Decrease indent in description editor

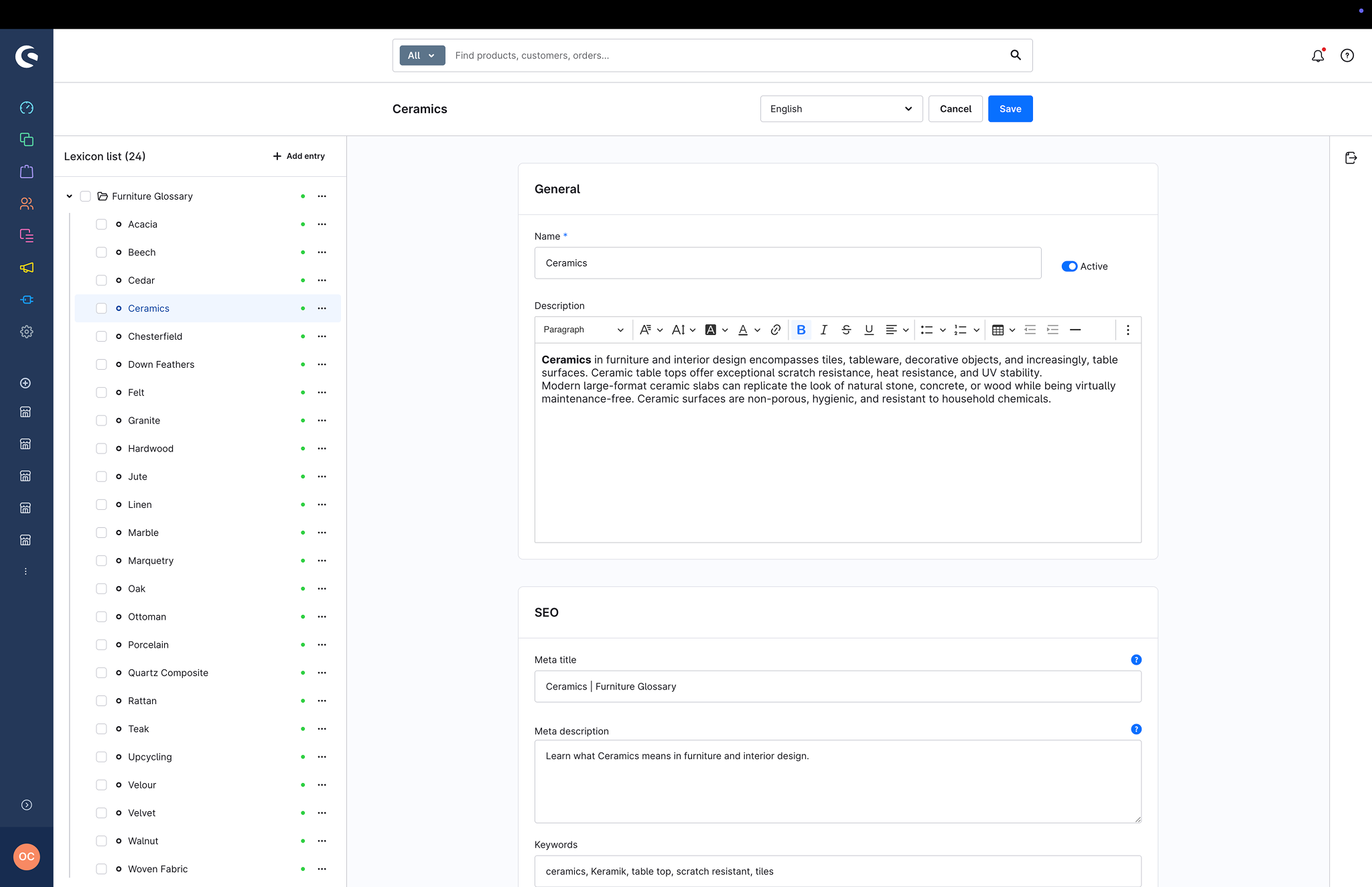tap(1030, 330)
